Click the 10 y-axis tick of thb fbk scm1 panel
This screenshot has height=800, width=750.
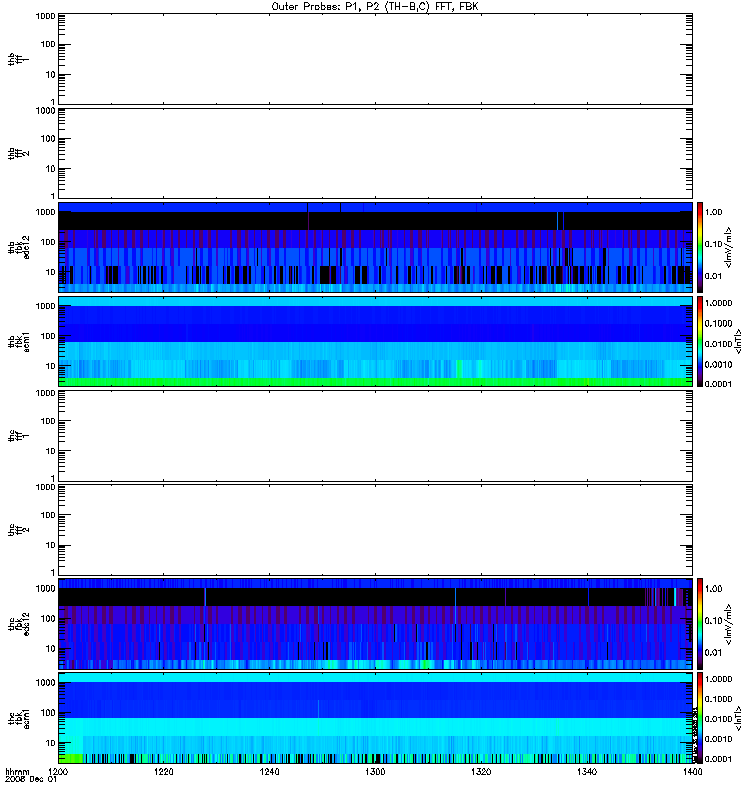point(51,366)
